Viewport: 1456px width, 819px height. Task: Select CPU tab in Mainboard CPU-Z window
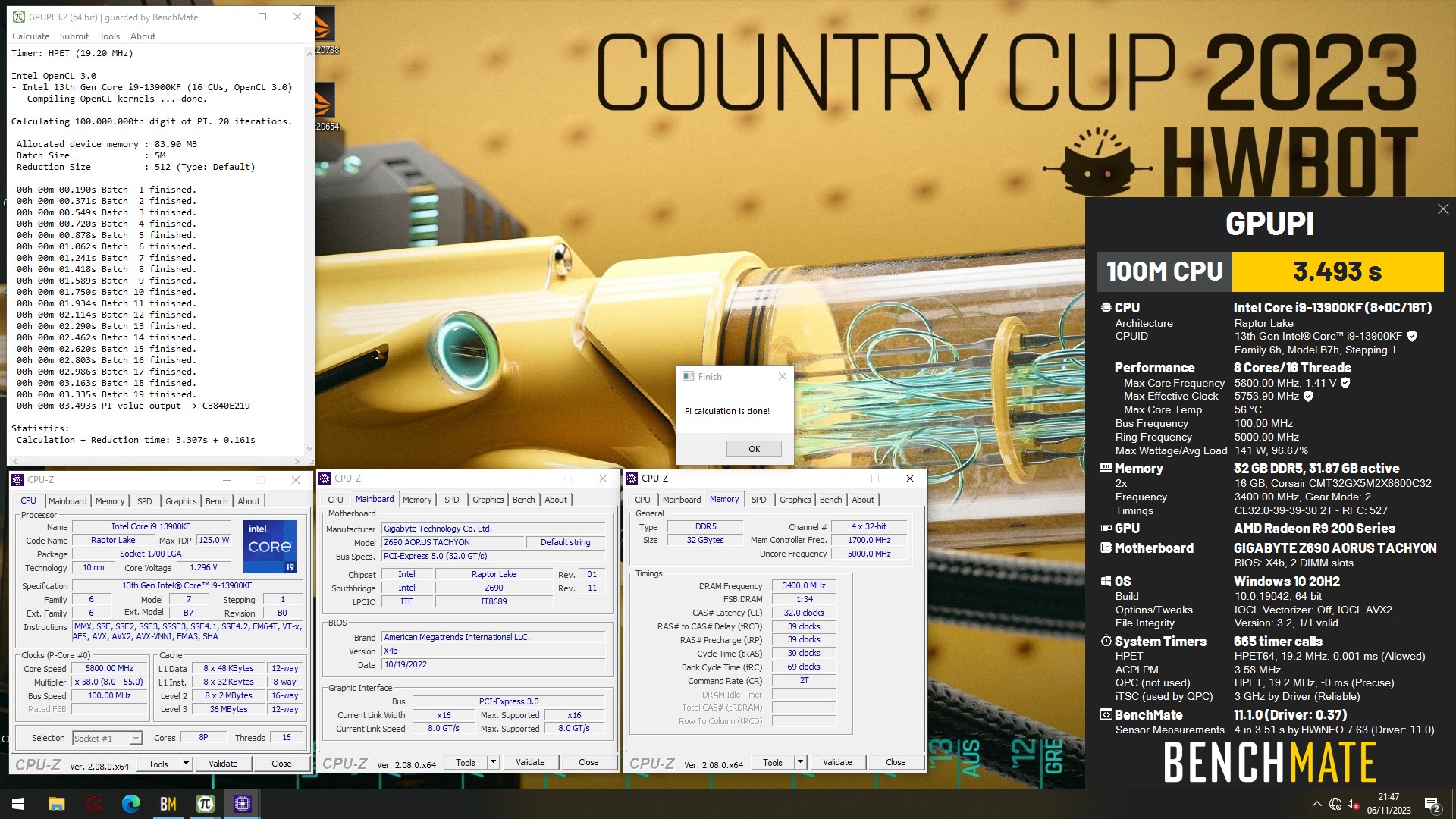(x=335, y=500)
